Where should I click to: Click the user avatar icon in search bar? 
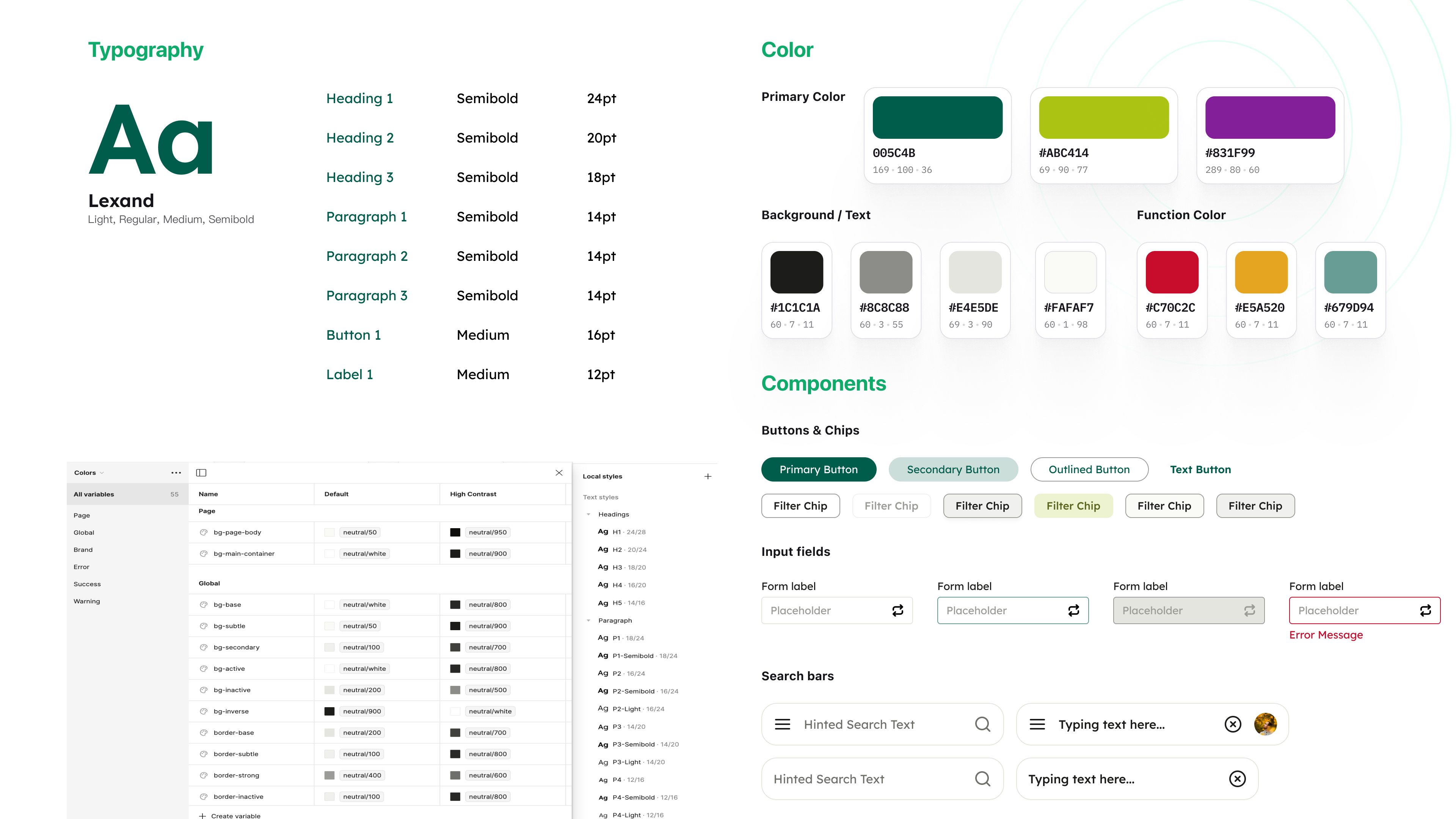(x=1265, y=724)
